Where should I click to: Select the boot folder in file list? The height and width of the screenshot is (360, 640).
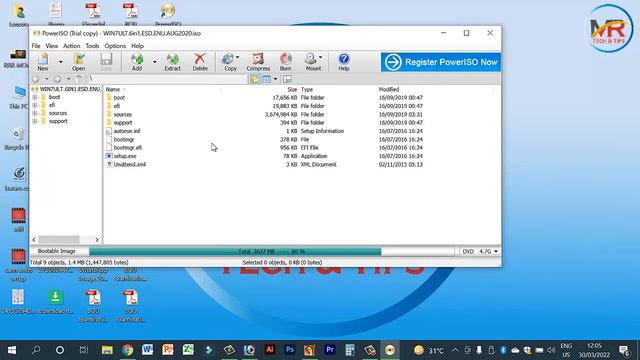(x=119, y=98)
